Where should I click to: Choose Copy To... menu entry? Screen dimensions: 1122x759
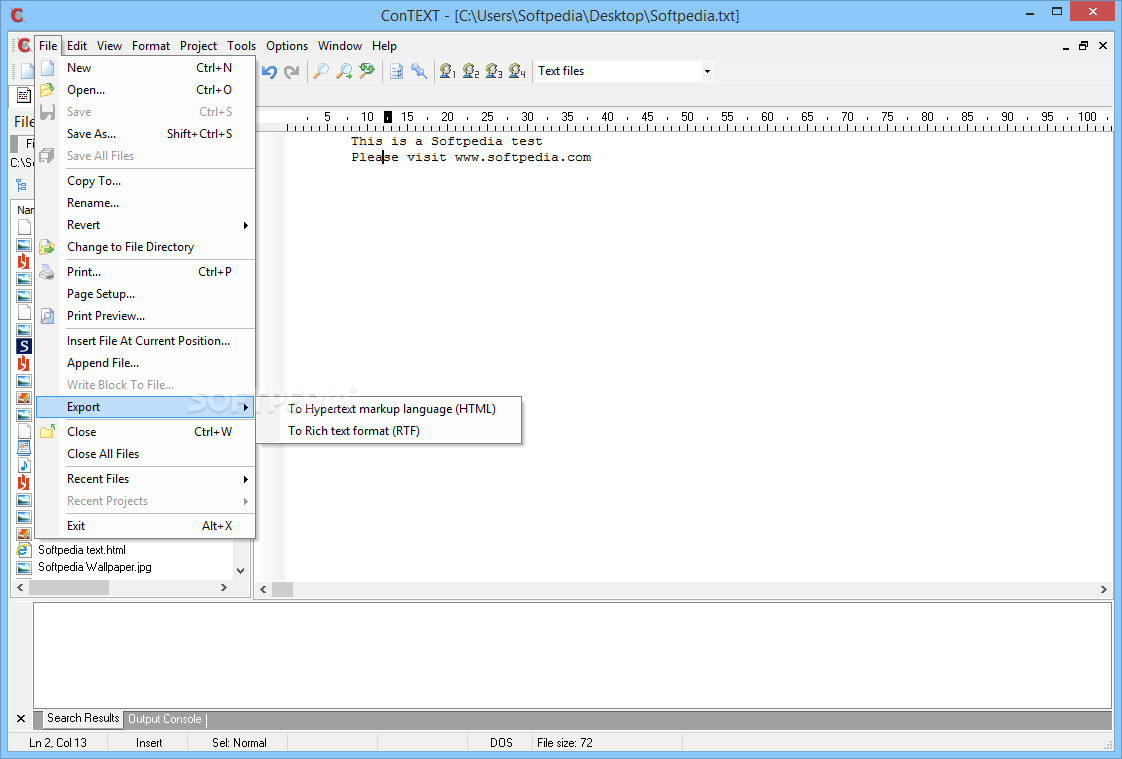pos(146,181)
